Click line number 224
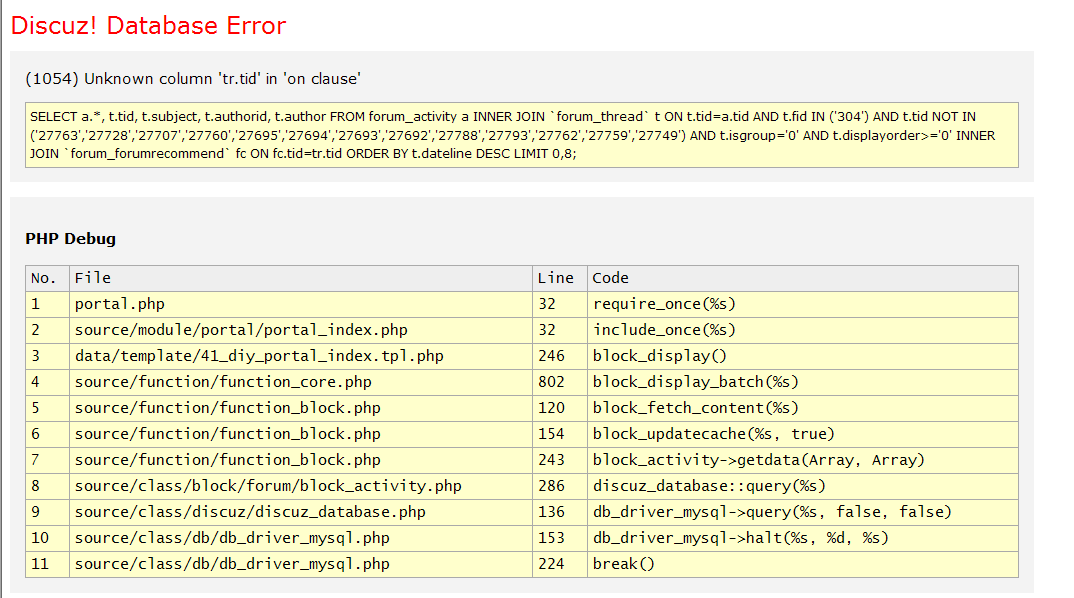 tap(560, 564)
